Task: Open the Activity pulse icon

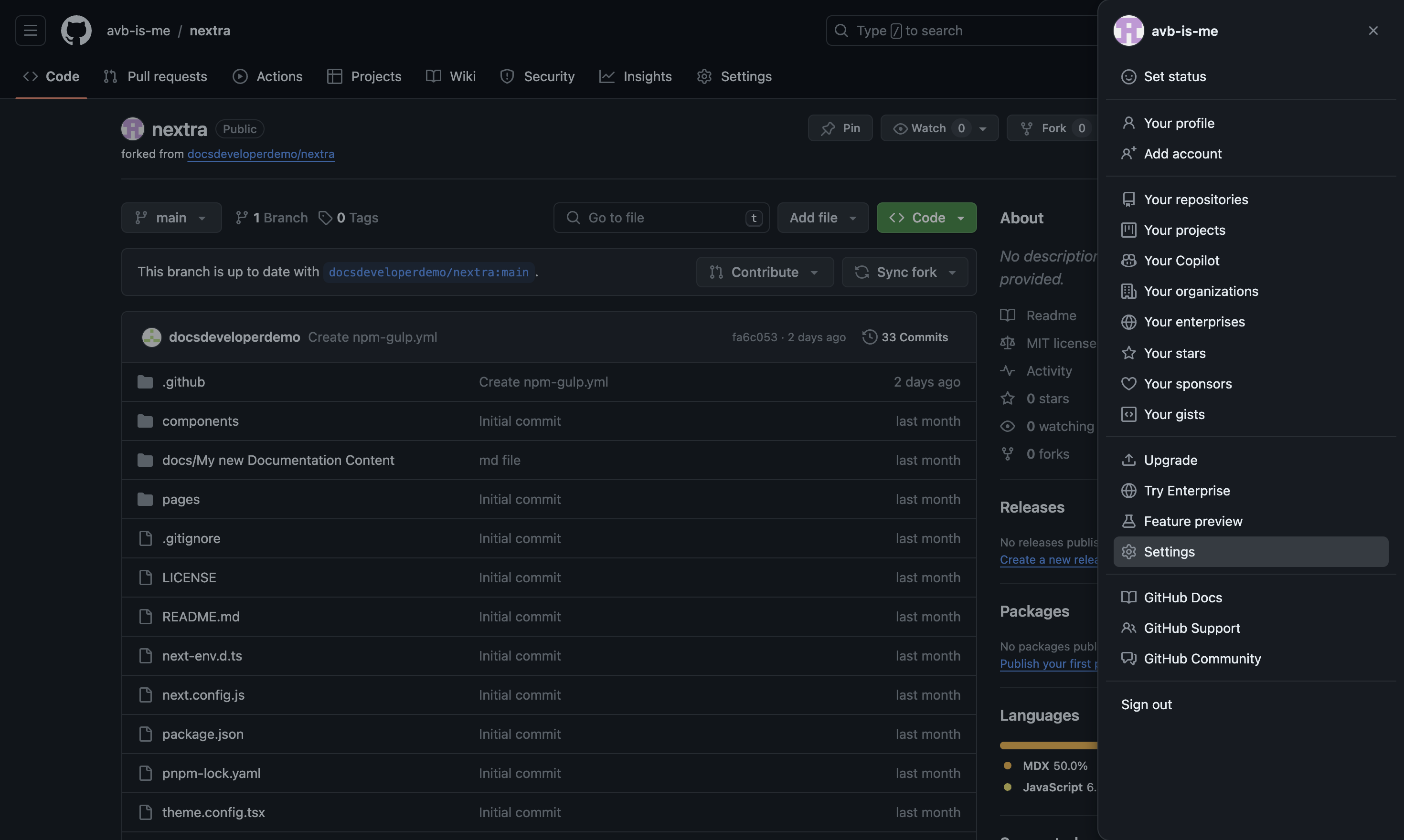Action: [1008, 371]
